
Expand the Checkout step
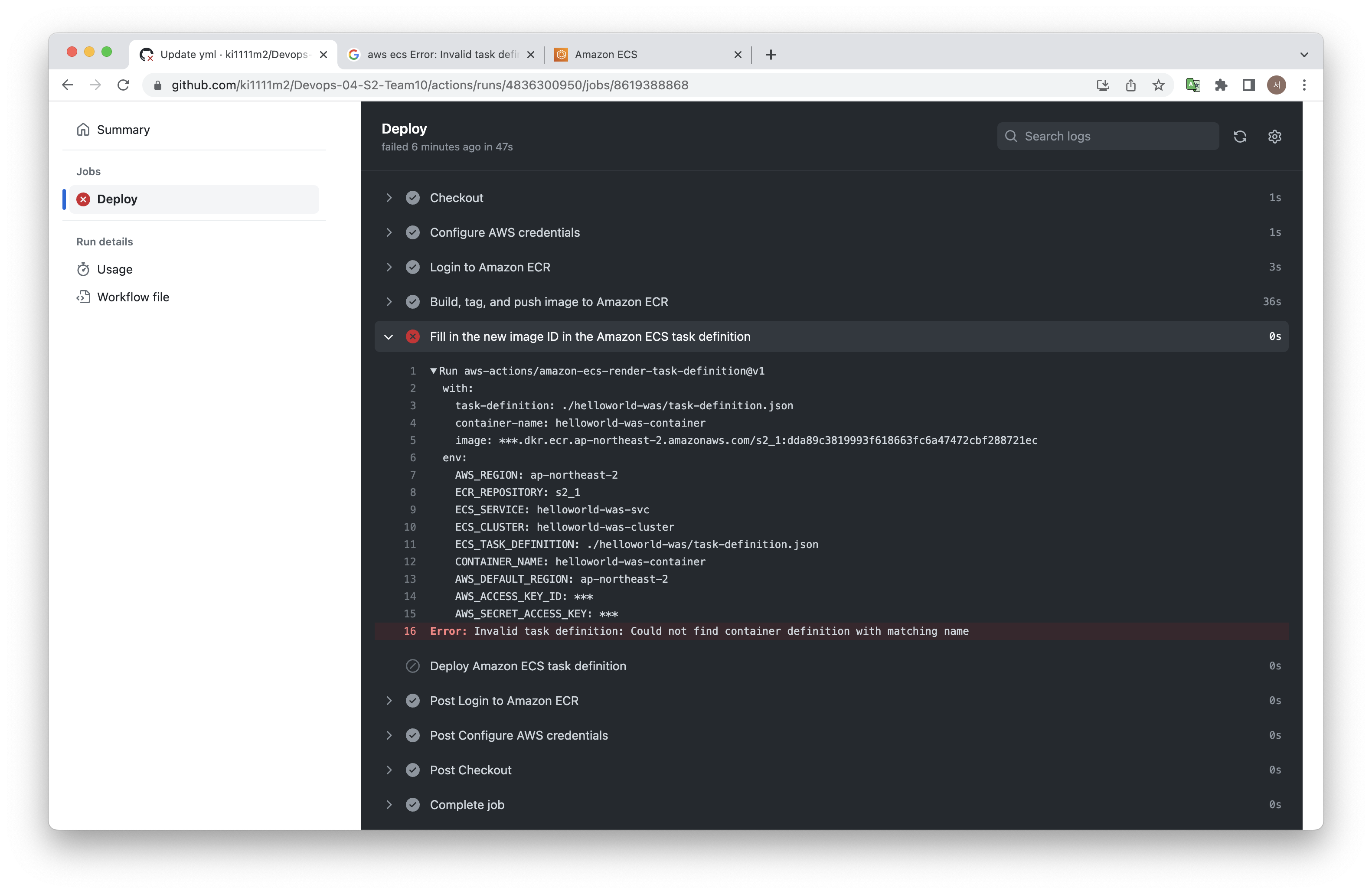[389, 198]
